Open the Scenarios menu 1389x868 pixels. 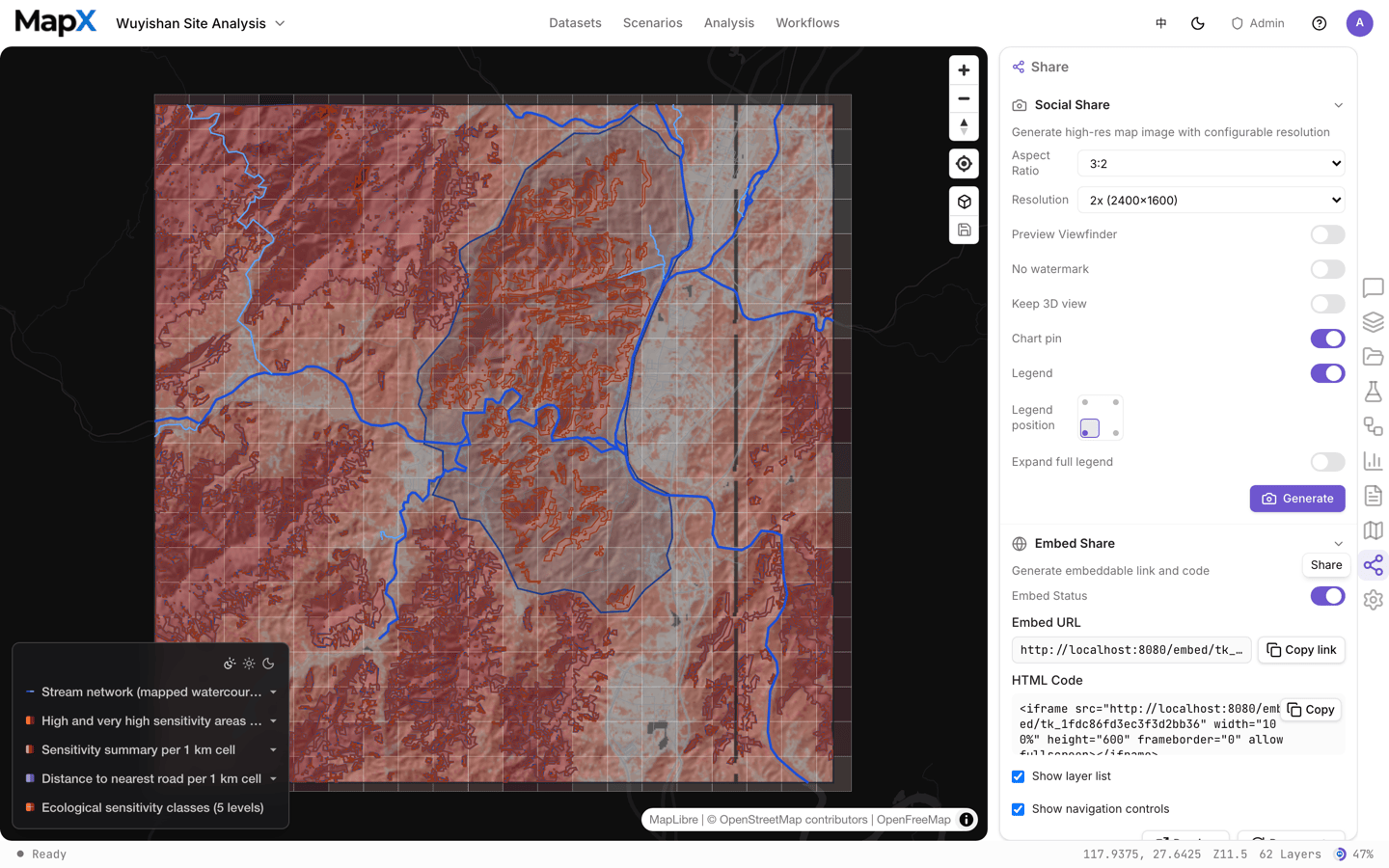[x=652, y=23]
